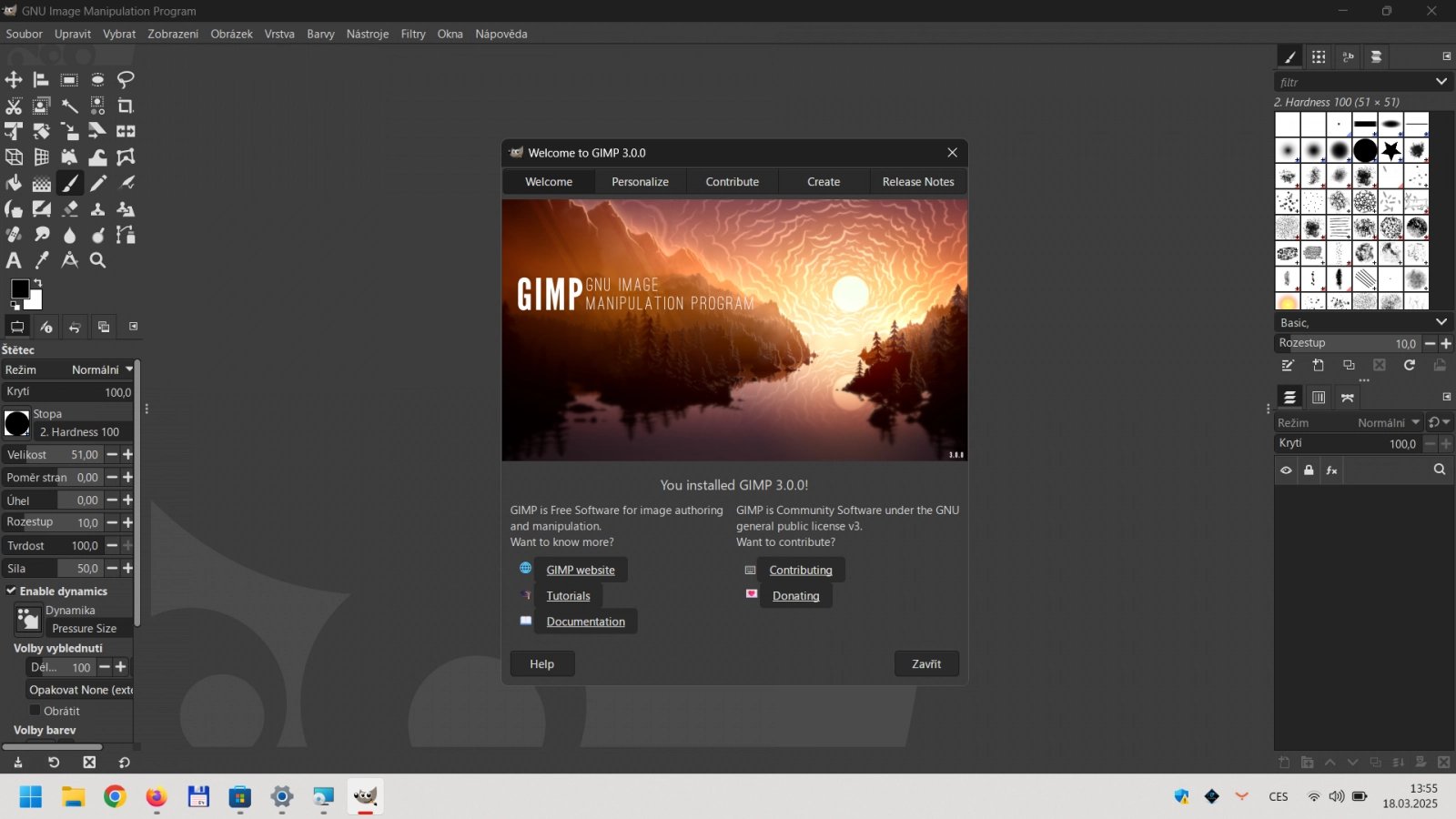The image size is (1456, 819).
Task: Switch to the Personalize tab
Action: pyautogui.click(x=640, y=182)
